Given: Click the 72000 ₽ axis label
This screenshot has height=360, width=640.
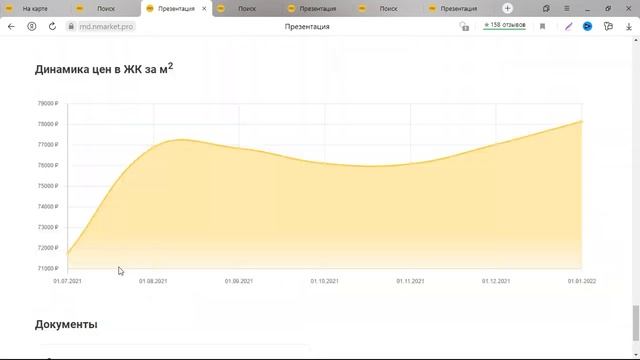Looking at the screenshot, I should click(48, 248).
